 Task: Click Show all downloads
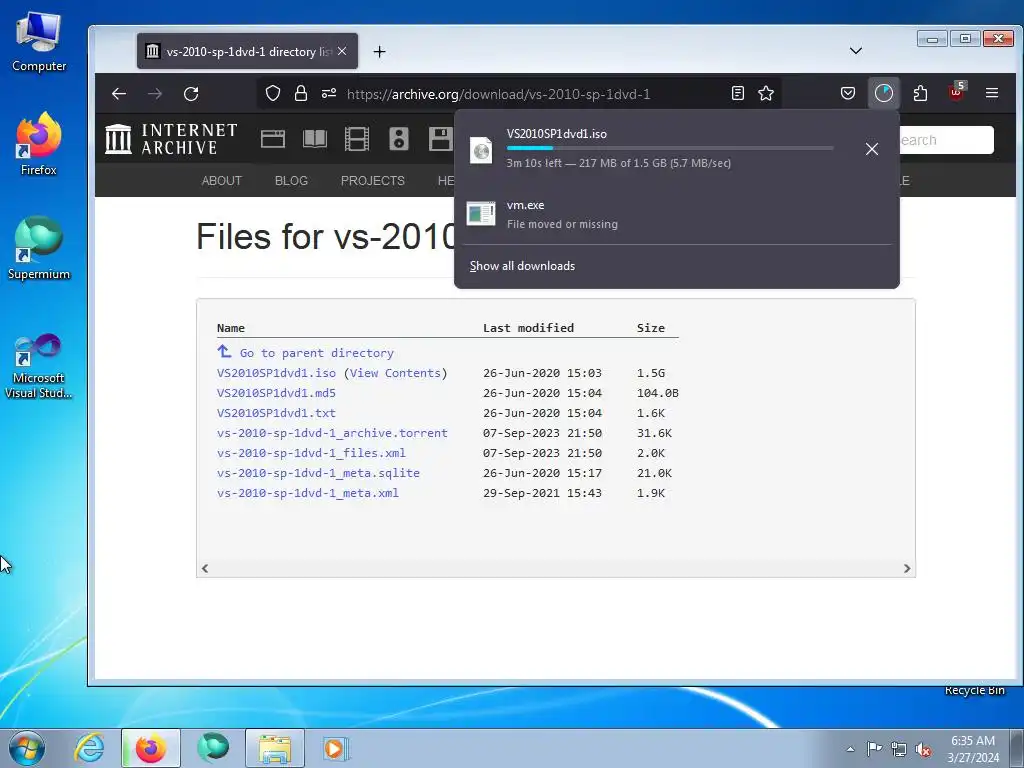tap(522, 266)
